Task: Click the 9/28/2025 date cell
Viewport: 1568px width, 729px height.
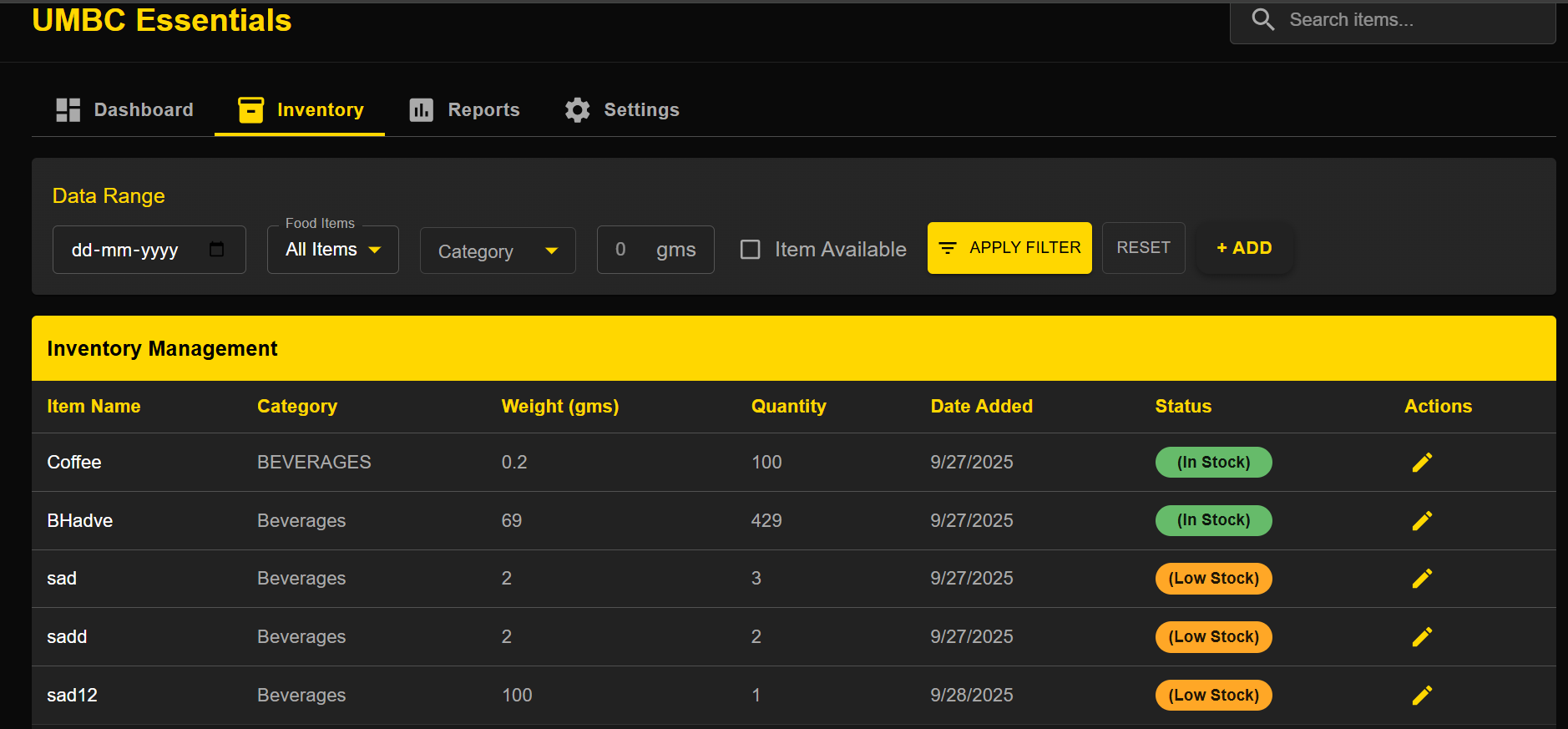Action: [x=972, y=696]
